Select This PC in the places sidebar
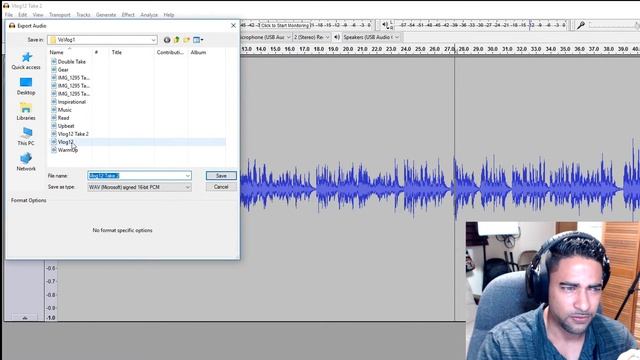640x360 pixels. point(26,137)
